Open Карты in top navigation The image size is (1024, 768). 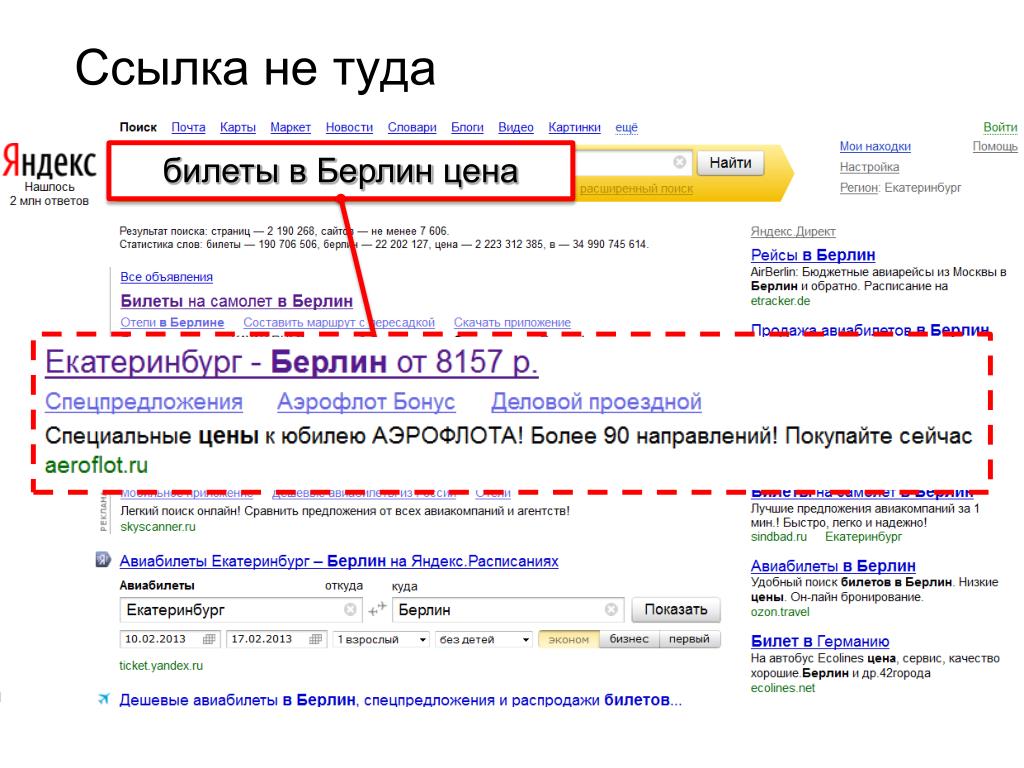click(238, 127)
